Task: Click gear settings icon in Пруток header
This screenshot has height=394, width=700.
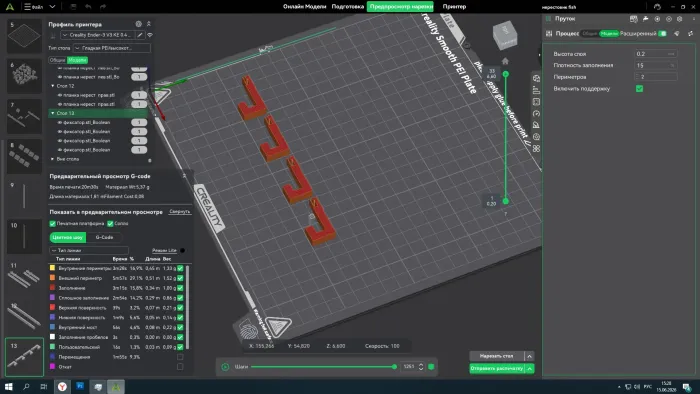Action: (x=679, y=19)
